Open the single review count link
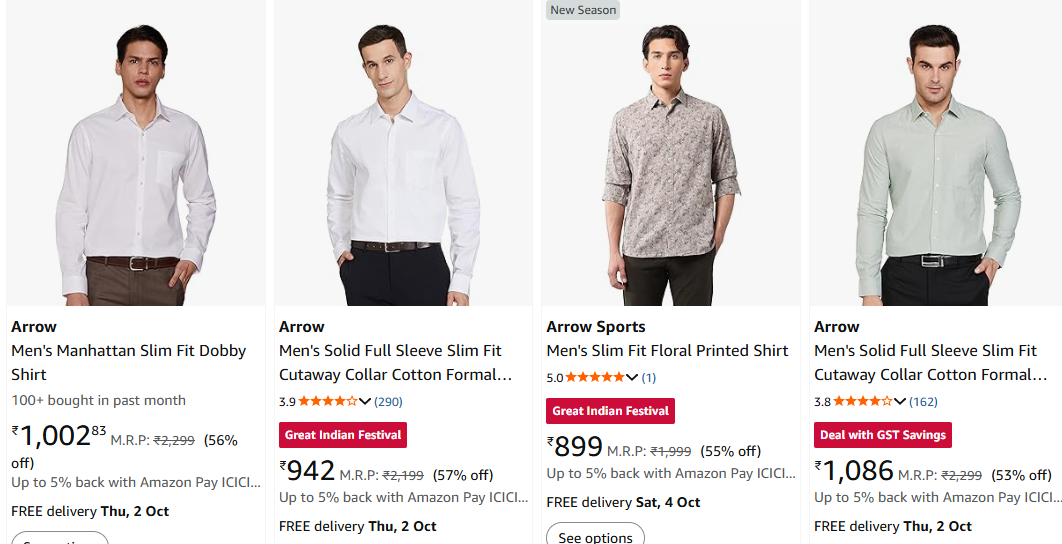1062x544 pixels. click(649, 378)
